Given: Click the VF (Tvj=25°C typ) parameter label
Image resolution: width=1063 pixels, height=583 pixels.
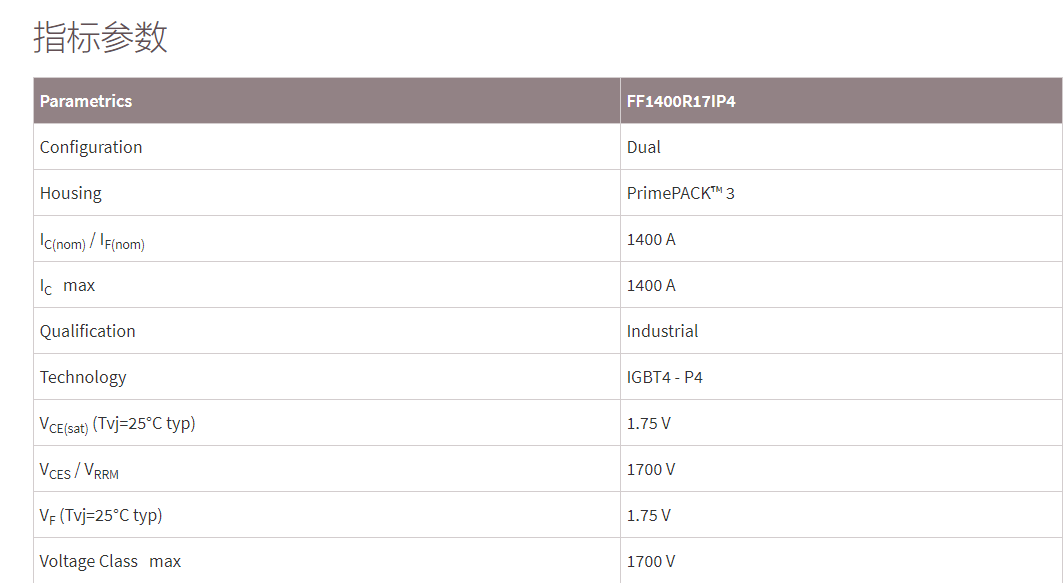Looking at the screenshot, I should click(x=101, y=516).
